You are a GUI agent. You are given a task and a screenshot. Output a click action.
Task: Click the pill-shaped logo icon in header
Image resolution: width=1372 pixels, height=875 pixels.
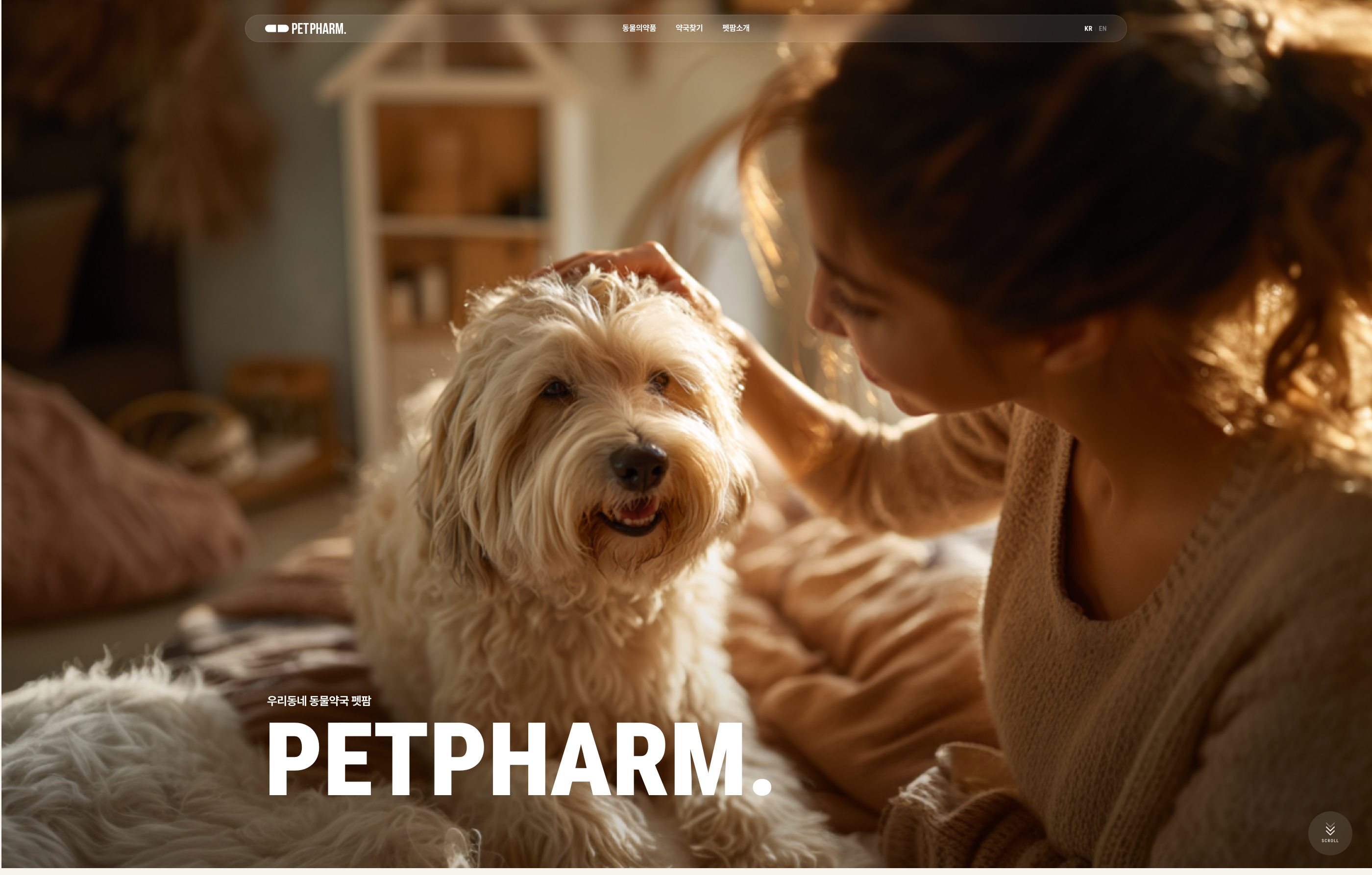[x=276, y=28]
